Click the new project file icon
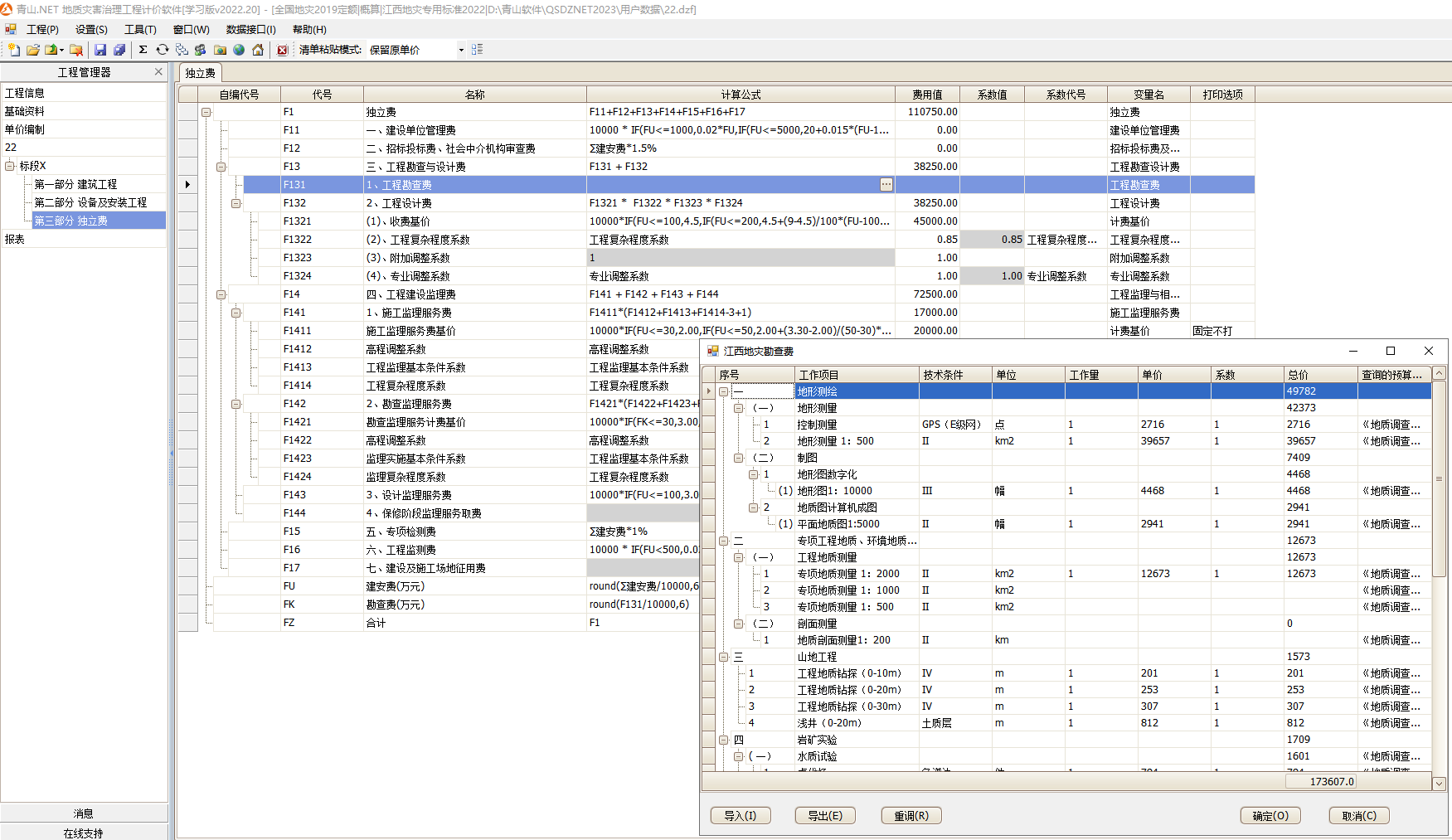This screenshot has width=1452, height=840. coord(14,50)
